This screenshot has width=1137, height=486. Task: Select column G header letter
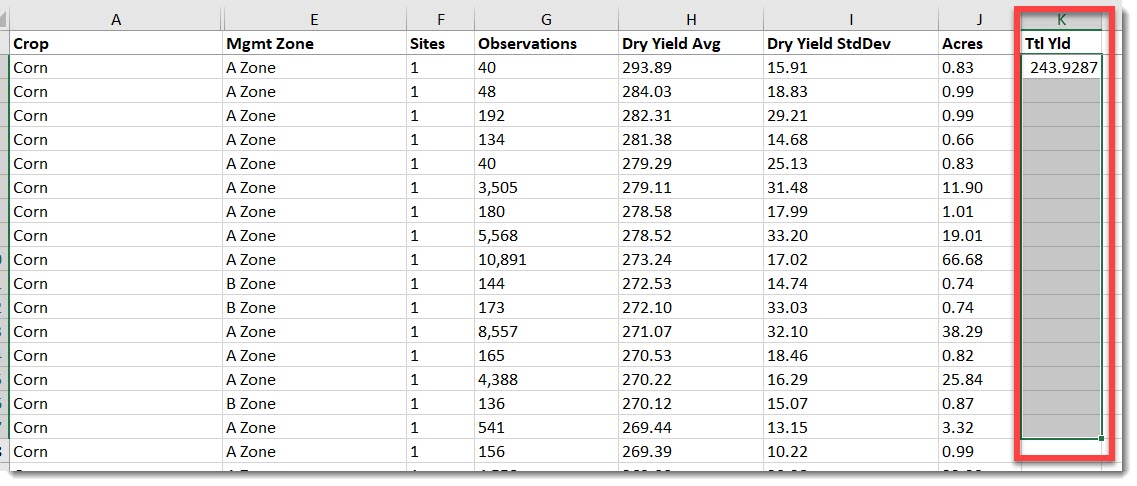545,19
